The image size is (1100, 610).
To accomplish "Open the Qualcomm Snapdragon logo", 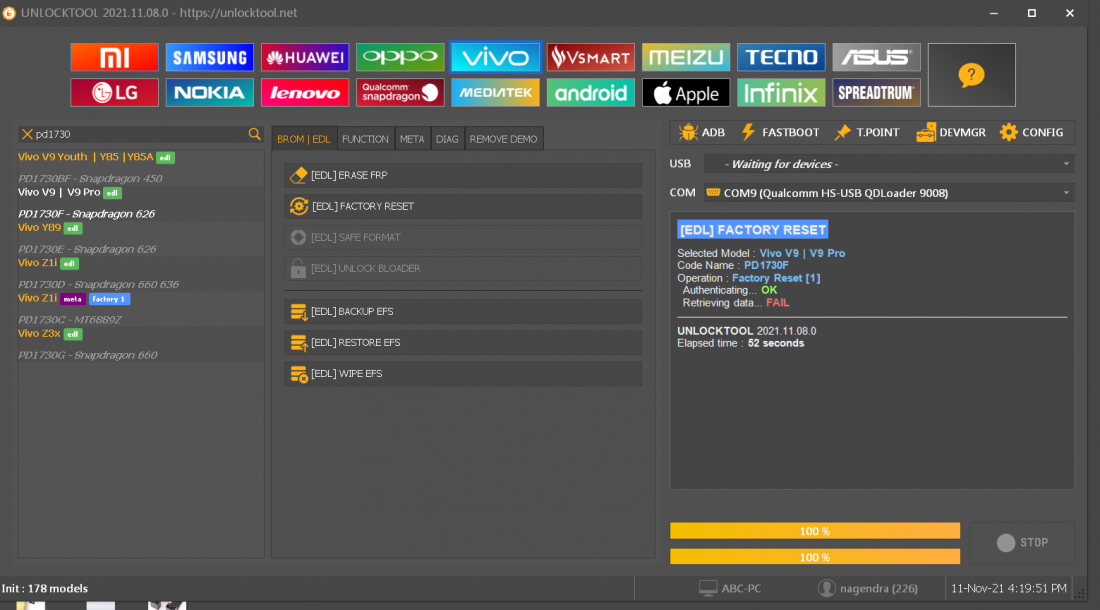I will click(400, 93).
